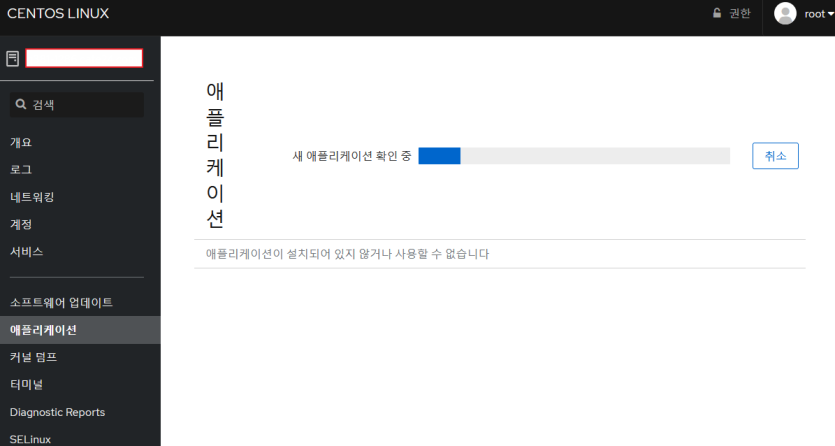Image resolution: width=835 pixels, height=446 pixels.
Task: Focus the 검색 search field
Action: pyautogui.click(x=77, y=105)
